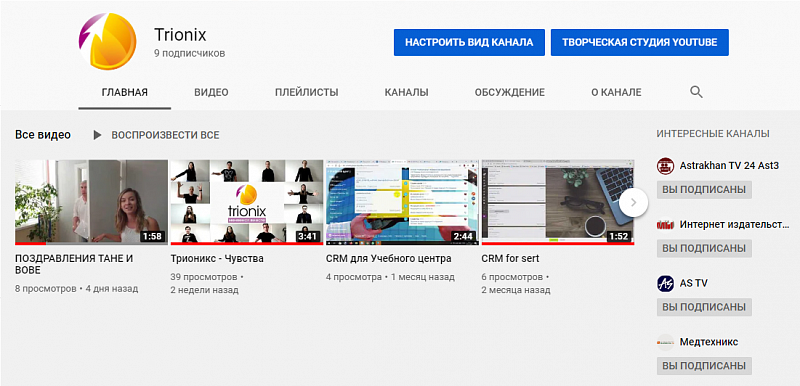Viewport: 800px width, 386px height.
Task: Switch to the Видео tab
Action: [x=211, y=93]
